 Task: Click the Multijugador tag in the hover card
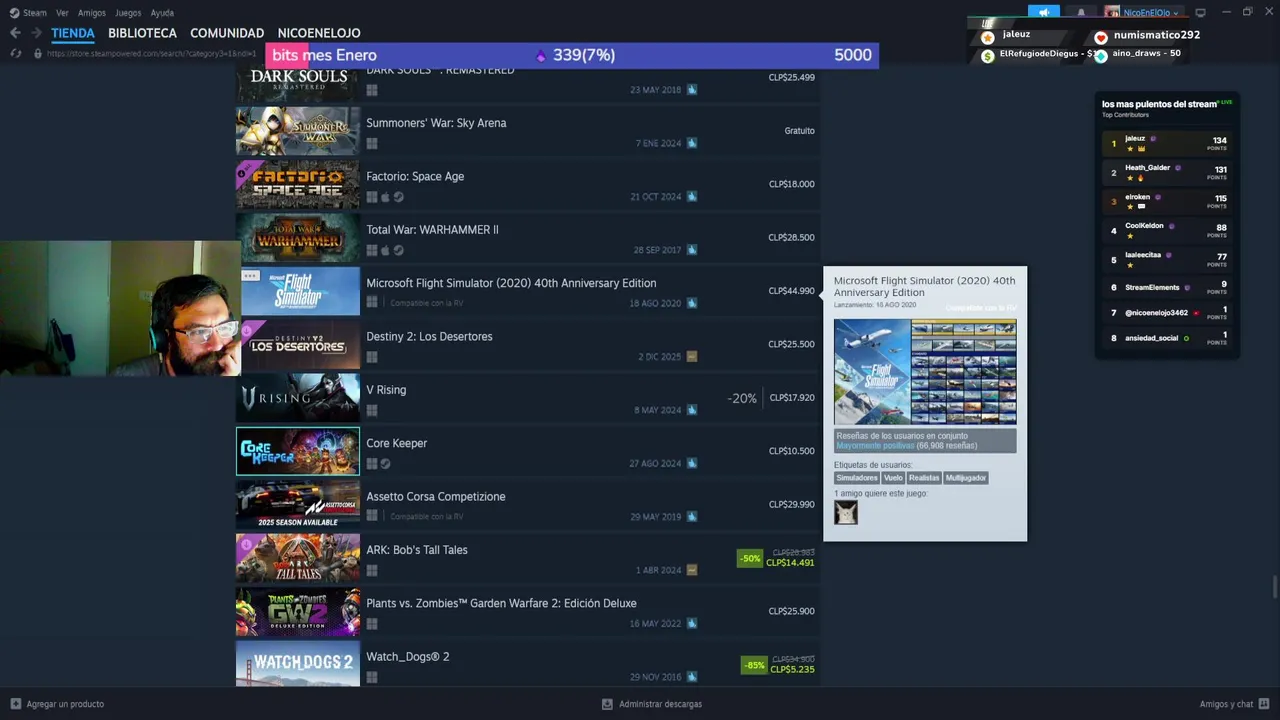(x=966, y=478)
